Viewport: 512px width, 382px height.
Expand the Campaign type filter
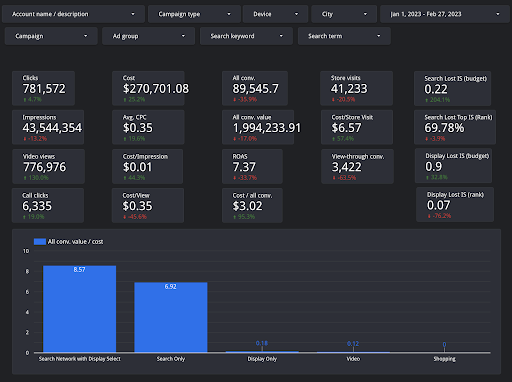click(194, 14)
